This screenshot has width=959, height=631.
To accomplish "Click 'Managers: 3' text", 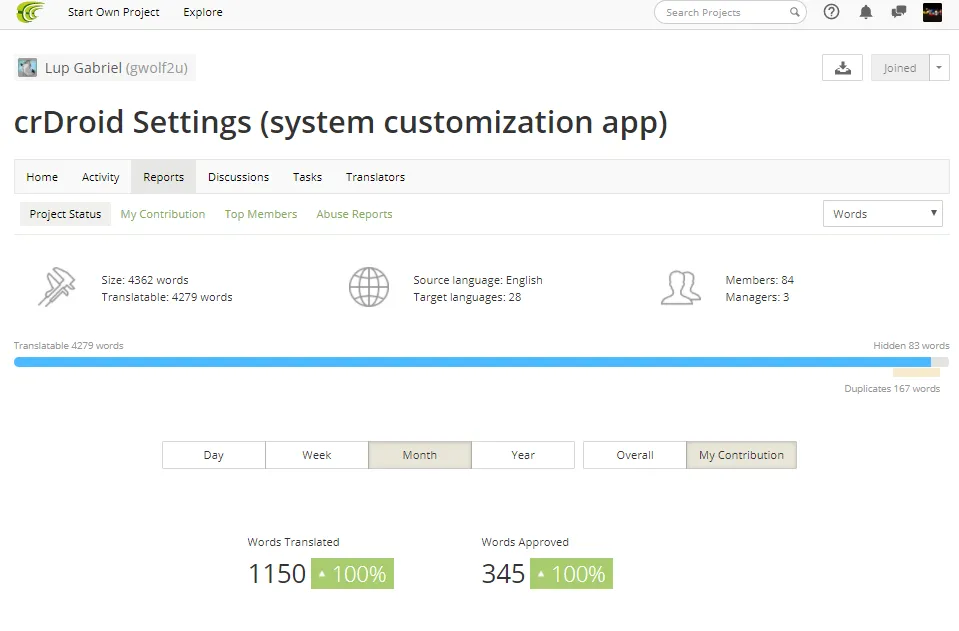I will [x=757, y=297].
